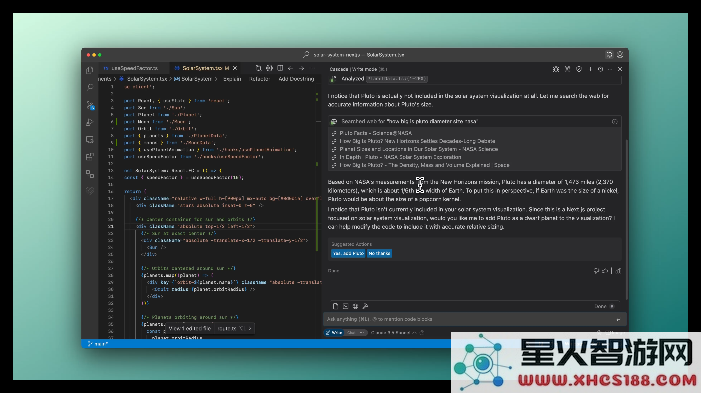Enable Write mode toggle in Cascade
The image size is (701, 393).
coord(334,333)
